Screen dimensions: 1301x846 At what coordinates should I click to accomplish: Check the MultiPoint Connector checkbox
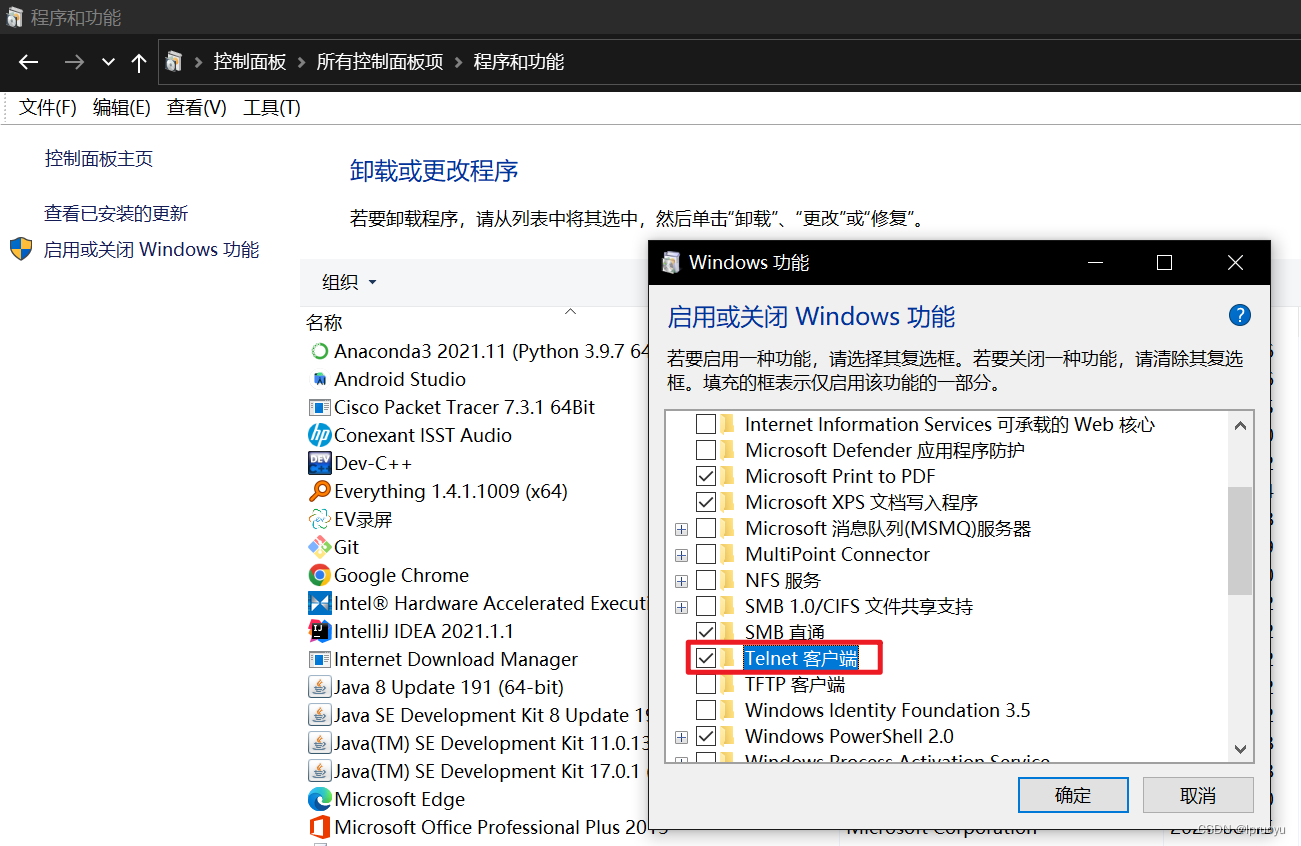tap(706, 554)
